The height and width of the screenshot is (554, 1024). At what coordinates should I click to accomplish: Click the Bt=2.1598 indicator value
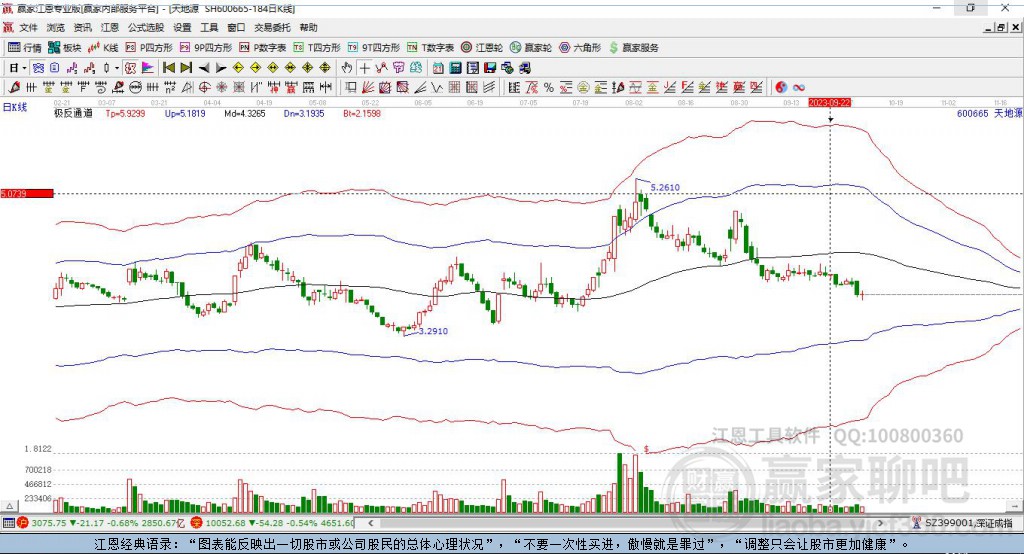click(x=362, y=113)
